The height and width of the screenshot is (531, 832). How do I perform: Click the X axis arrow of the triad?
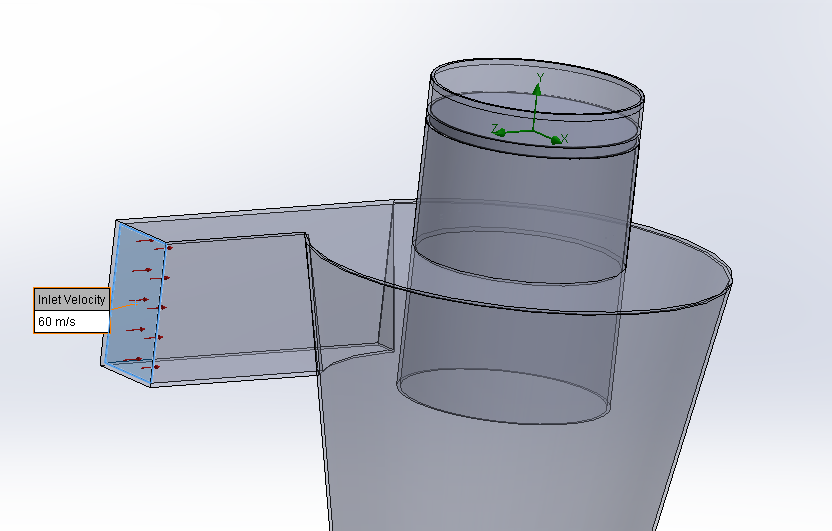click(x=555, y=140)
